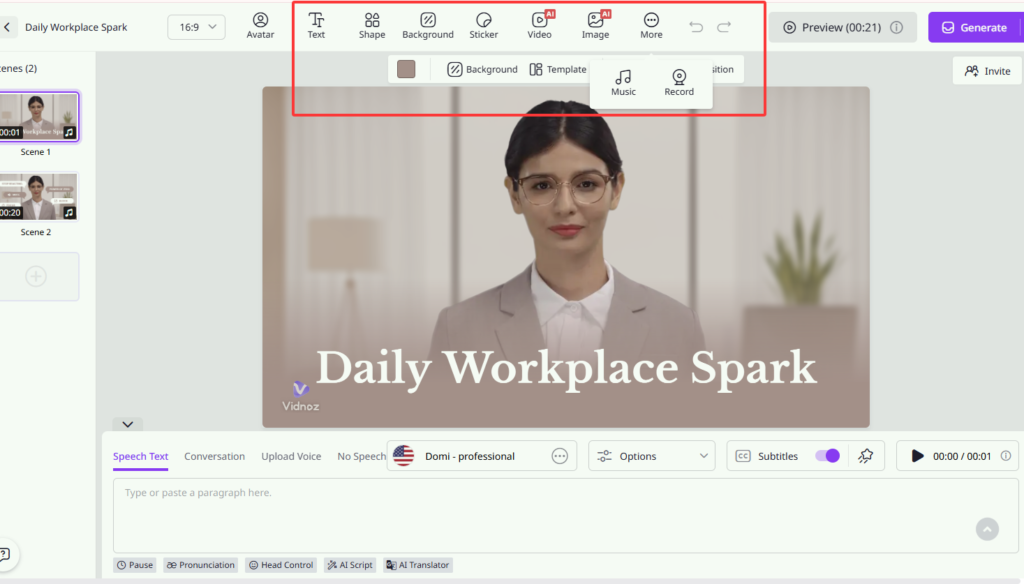The height and width of the screenshot is (584, 1024).
Task: Select the Scene 2 thumbnail
Action: tap(39, 197)
